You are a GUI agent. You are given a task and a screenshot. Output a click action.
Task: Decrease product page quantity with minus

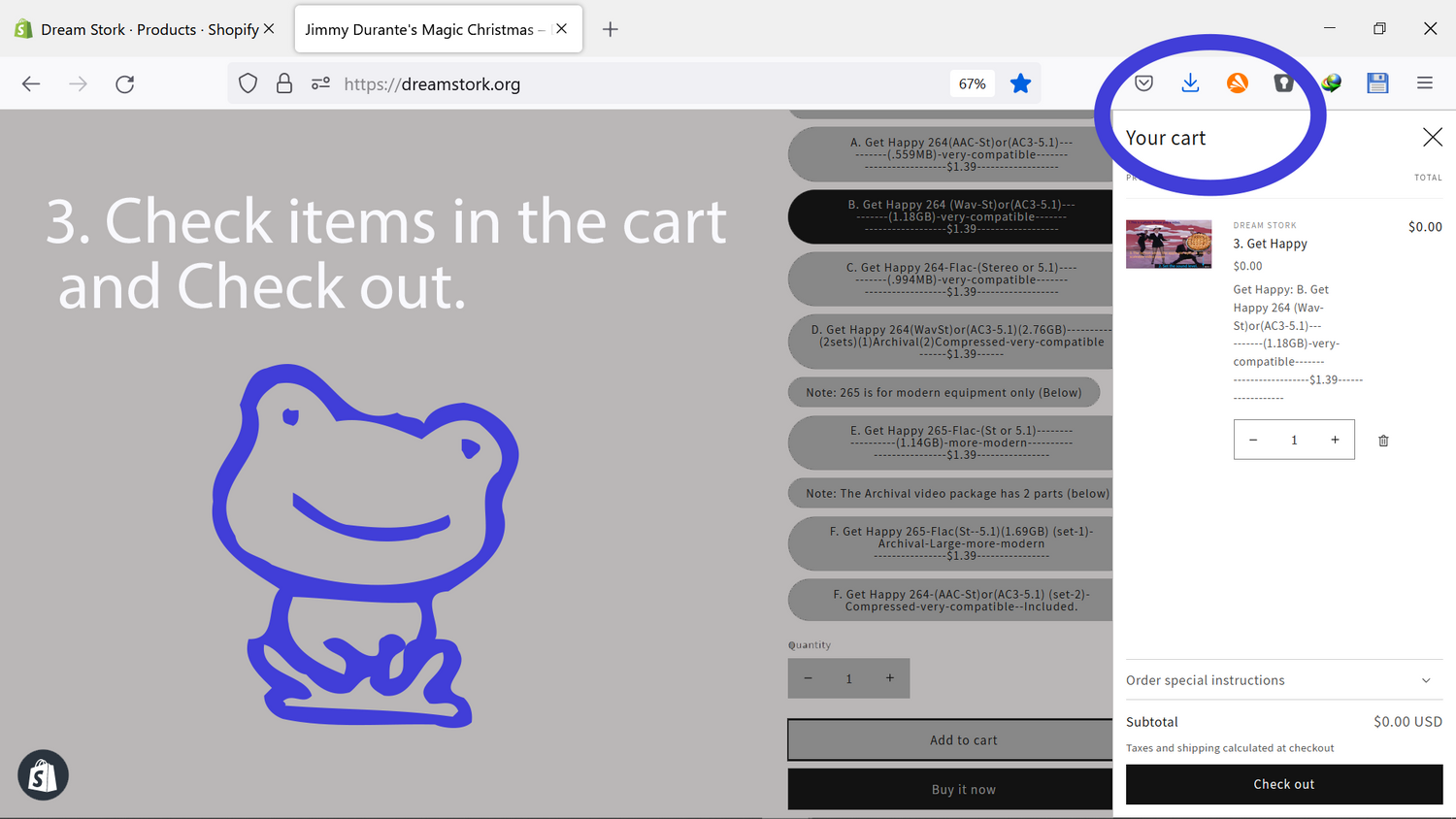click(808, 678)
